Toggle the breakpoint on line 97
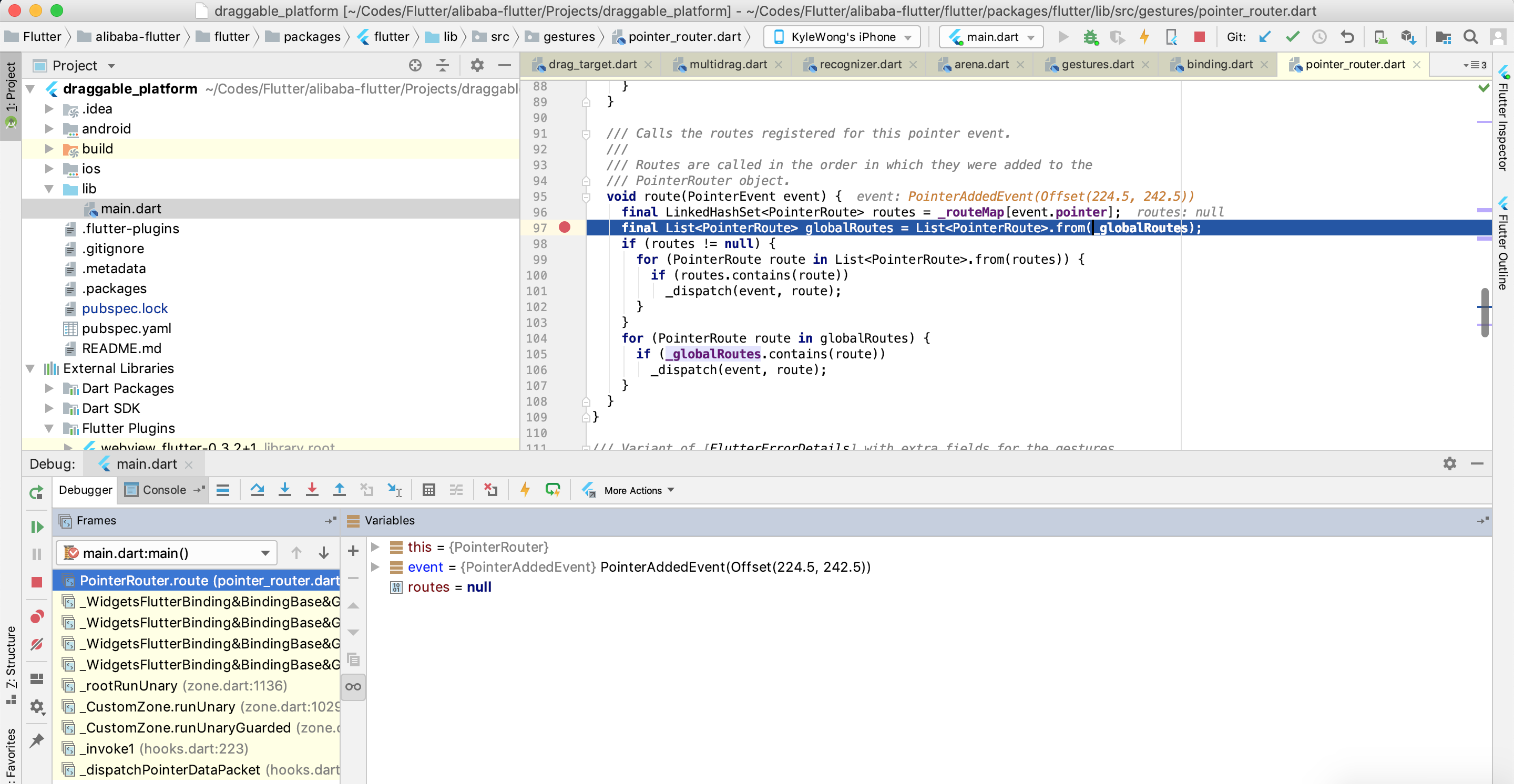The width and height of the screenshot is (1514, 784). 566,228
